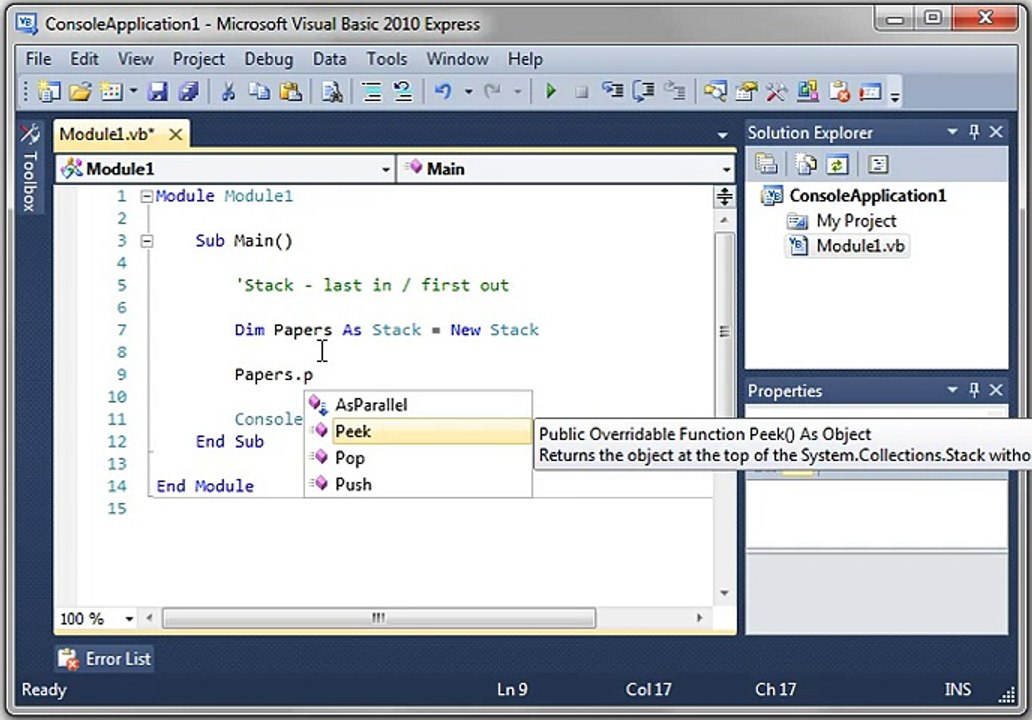
Task: Collapse the Sub Main code region
Action: [147, 241]
